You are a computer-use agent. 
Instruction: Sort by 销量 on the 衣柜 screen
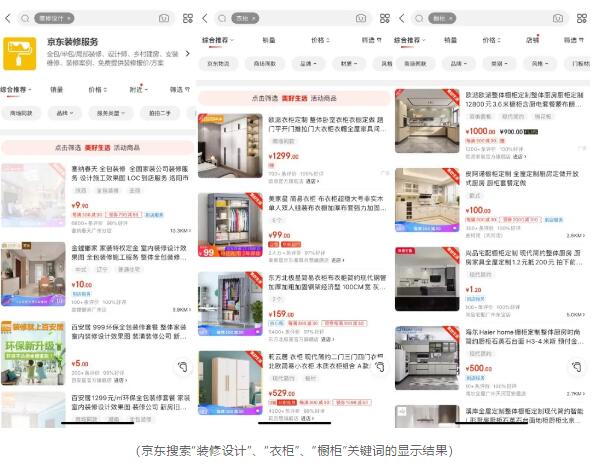coord(269,40)
